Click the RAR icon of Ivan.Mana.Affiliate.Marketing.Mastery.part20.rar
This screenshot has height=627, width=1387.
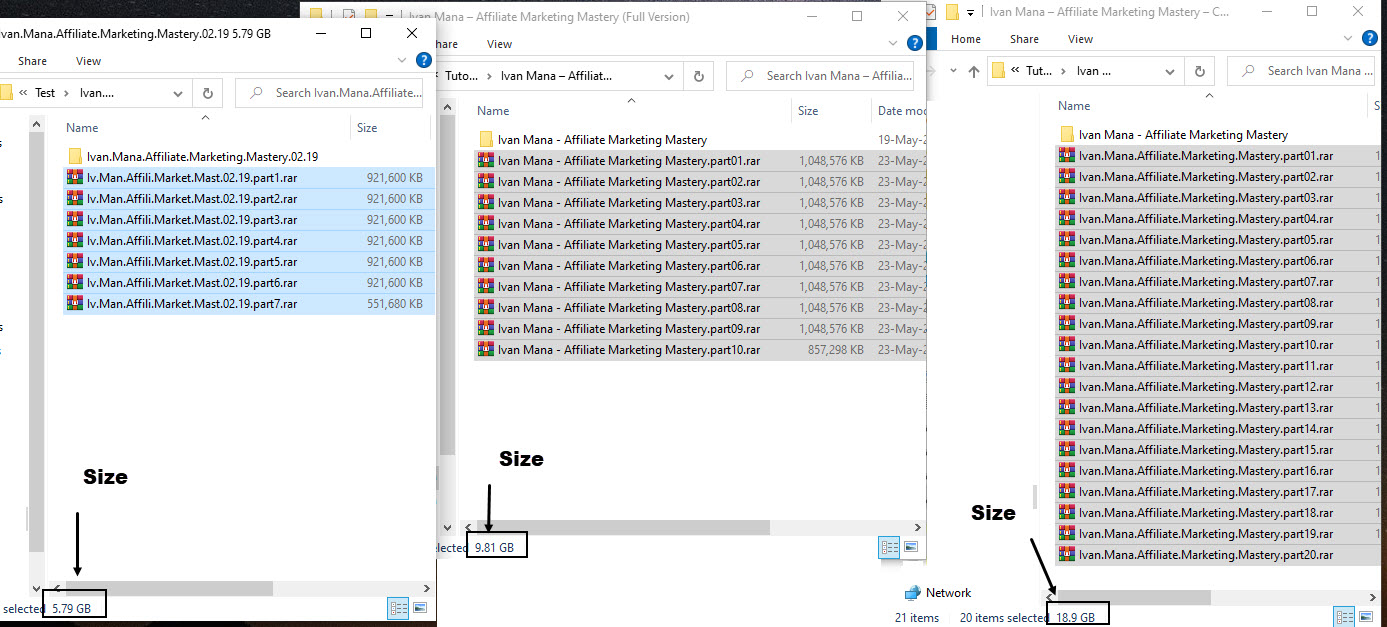(1067, 555)
